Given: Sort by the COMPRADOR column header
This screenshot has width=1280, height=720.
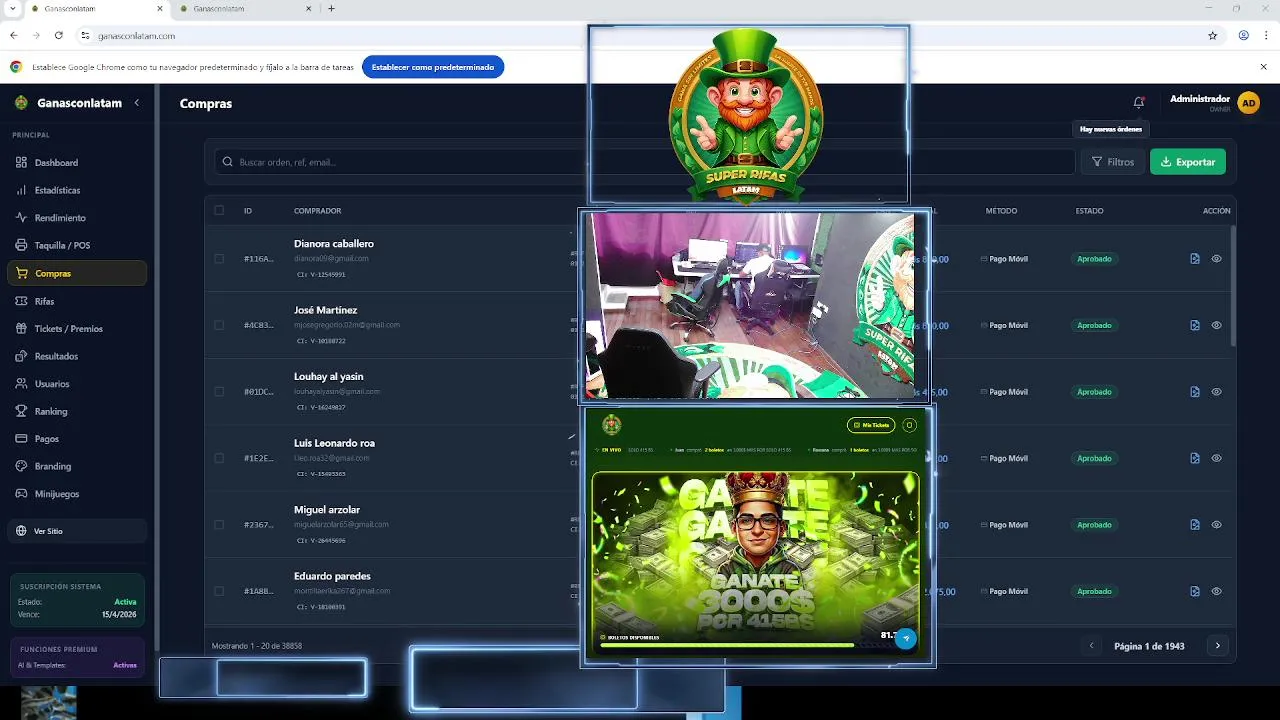Looking at the screenshot, I should pyautogui.click(x=317, y=211).
